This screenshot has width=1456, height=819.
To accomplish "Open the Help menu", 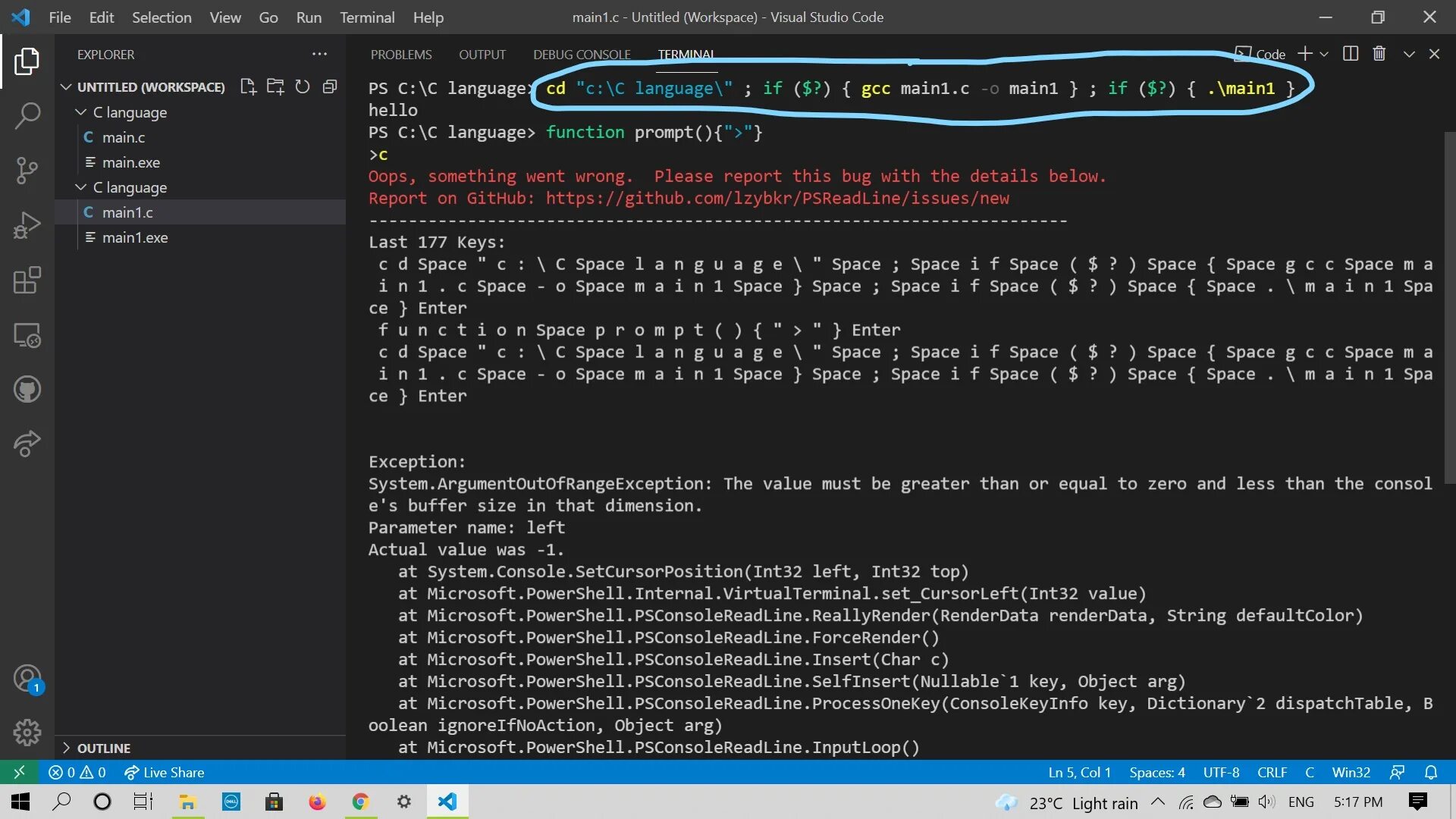I will [x=428, y=17].
